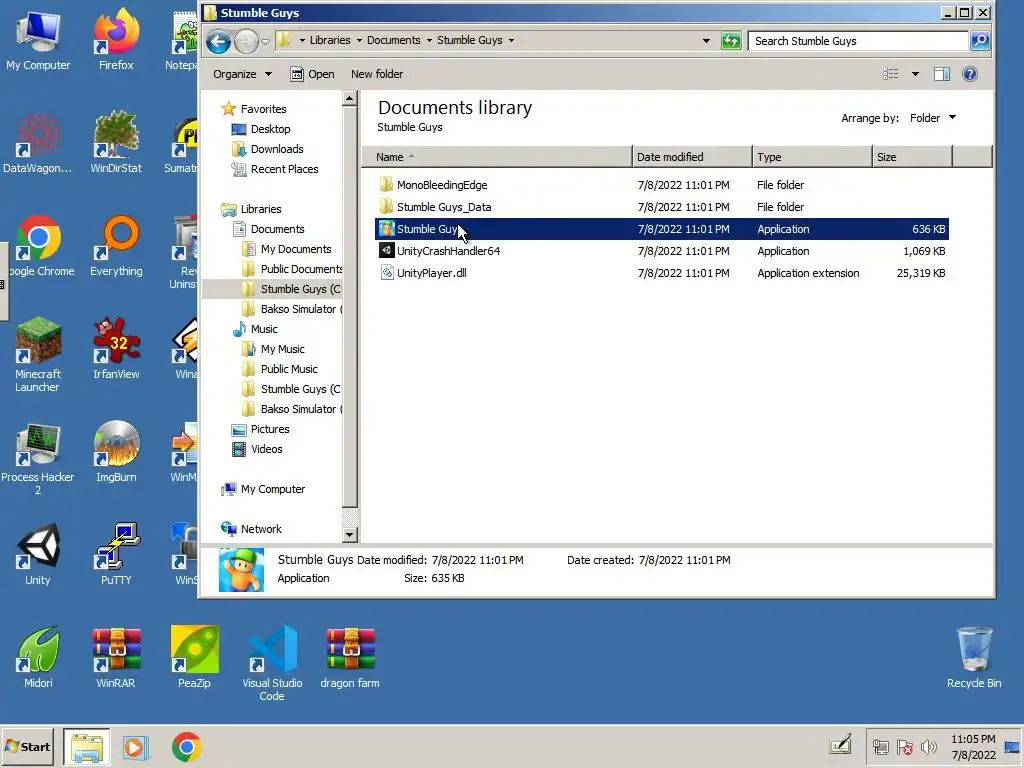This screenshot has width=1024, height=768.
Task: Select the Stumble Guys_Data folder
Action: [x=662, y=207]
